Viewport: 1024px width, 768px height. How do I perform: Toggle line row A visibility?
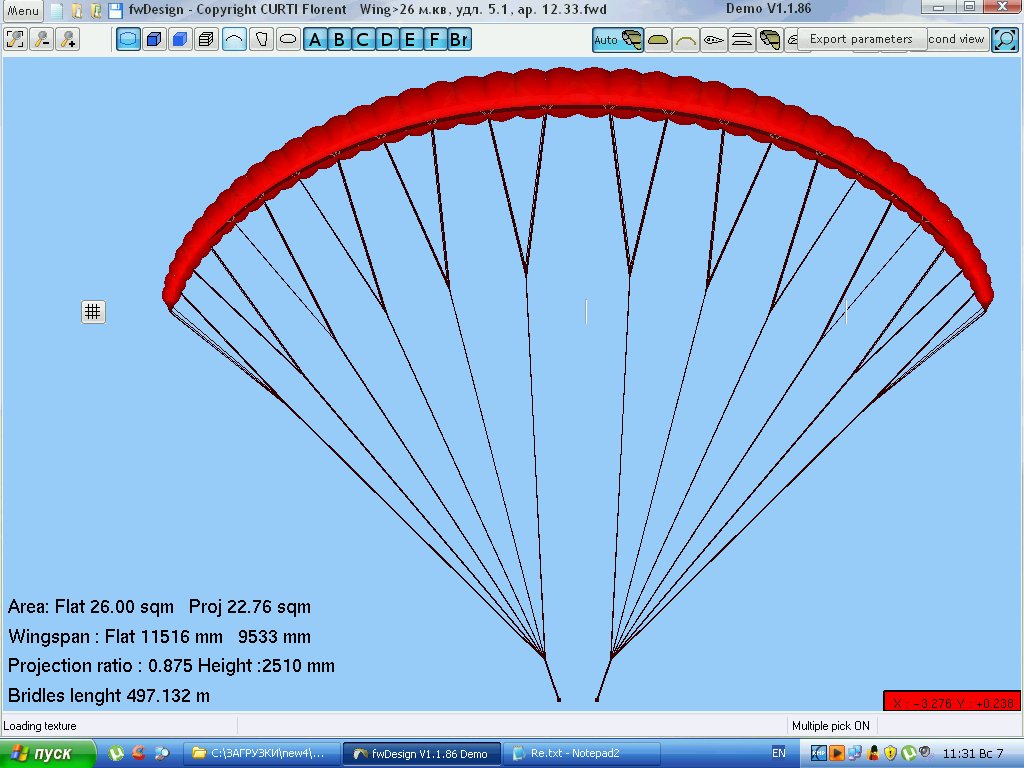point(315,40)
